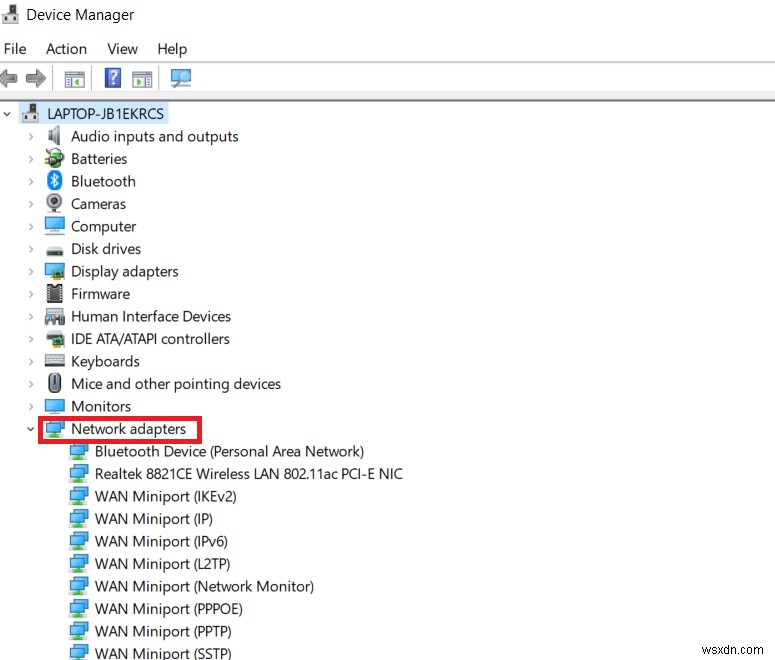Select the Network adapters tree item
Viewport: 775px width, 660px height.
pyautogui.click(x=129, y=429)
